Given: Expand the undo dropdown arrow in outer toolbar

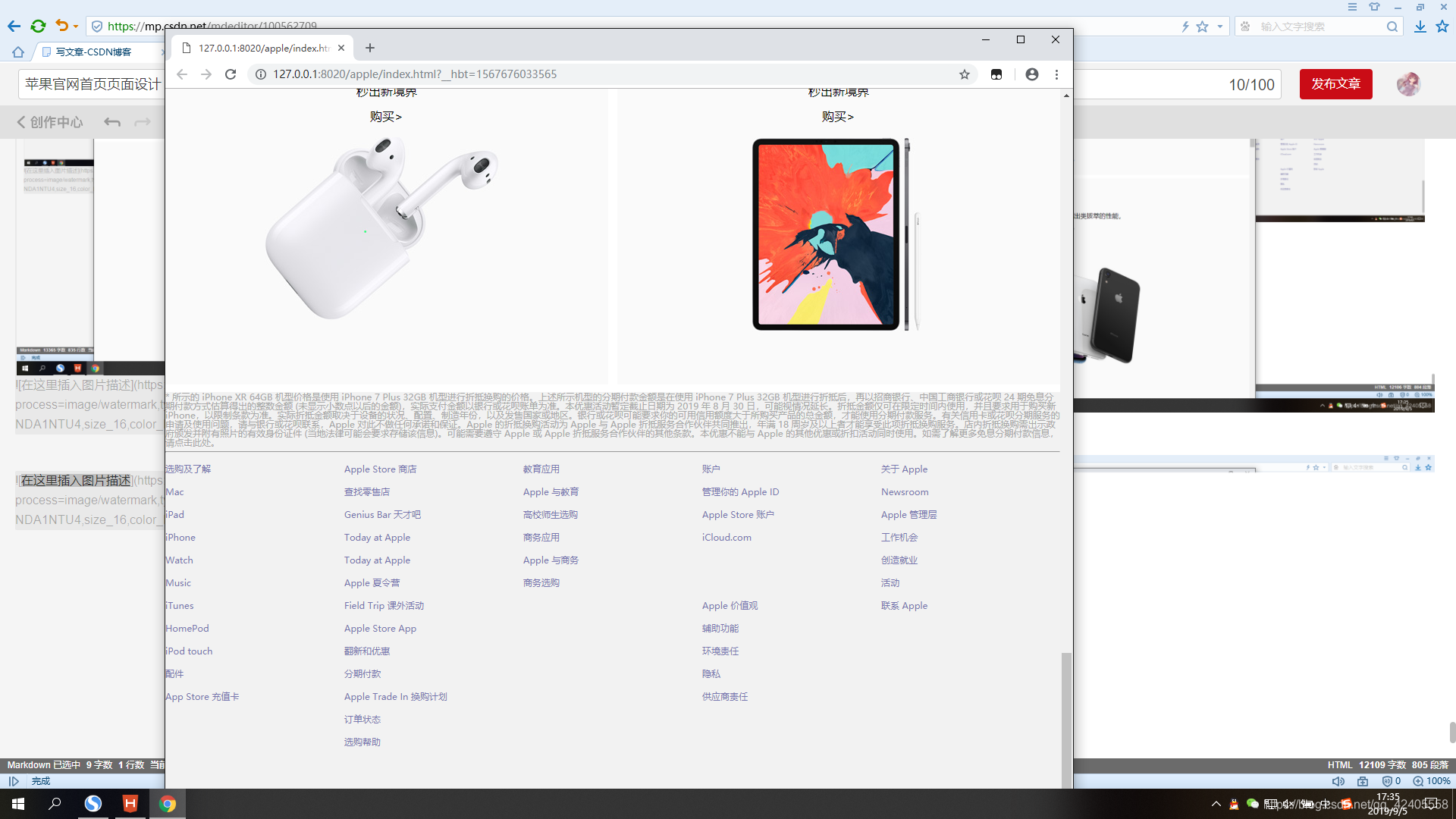Looking at the screenshot, I should (76, 27).
